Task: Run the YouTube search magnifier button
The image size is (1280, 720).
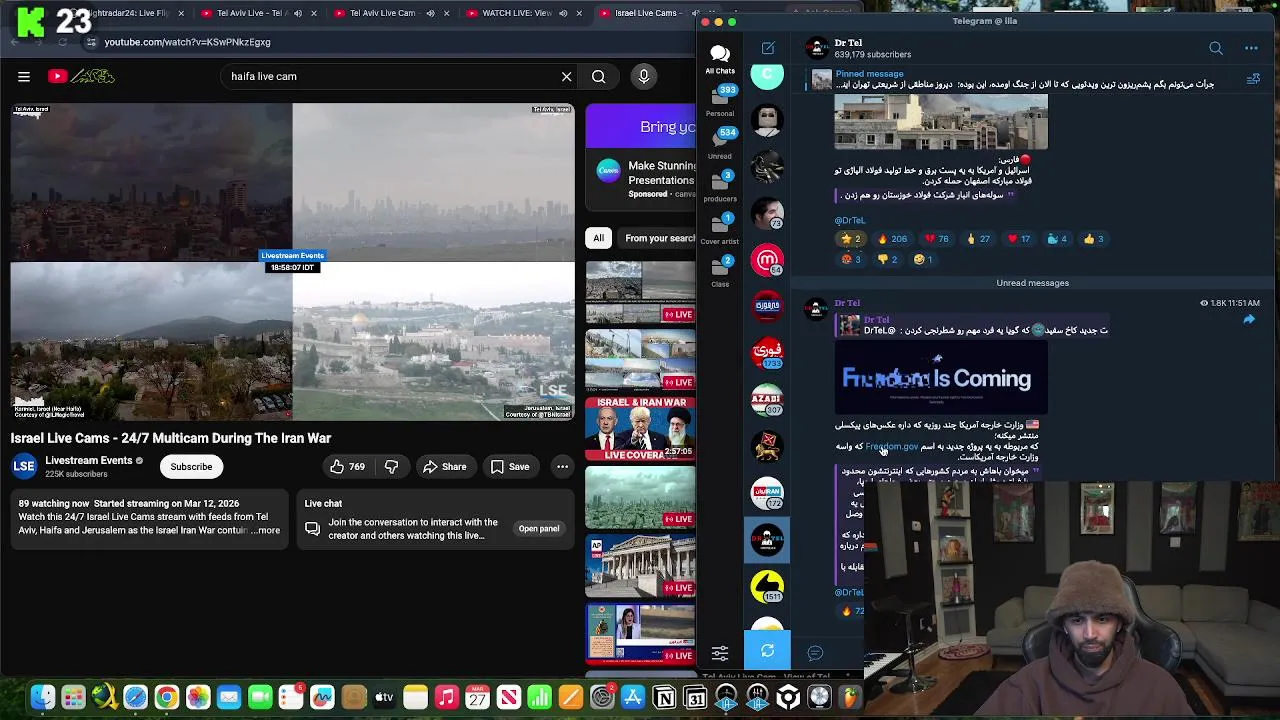Action: coord(598,76)
